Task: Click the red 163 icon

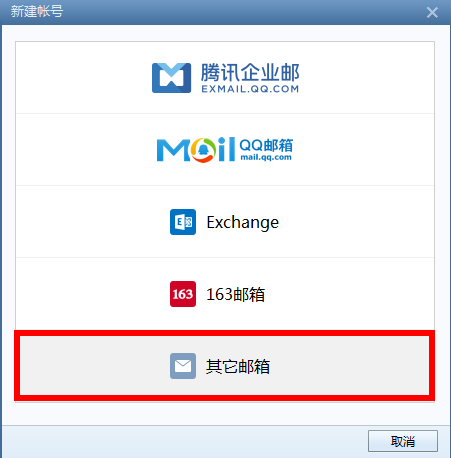Action: click(183, 294)
